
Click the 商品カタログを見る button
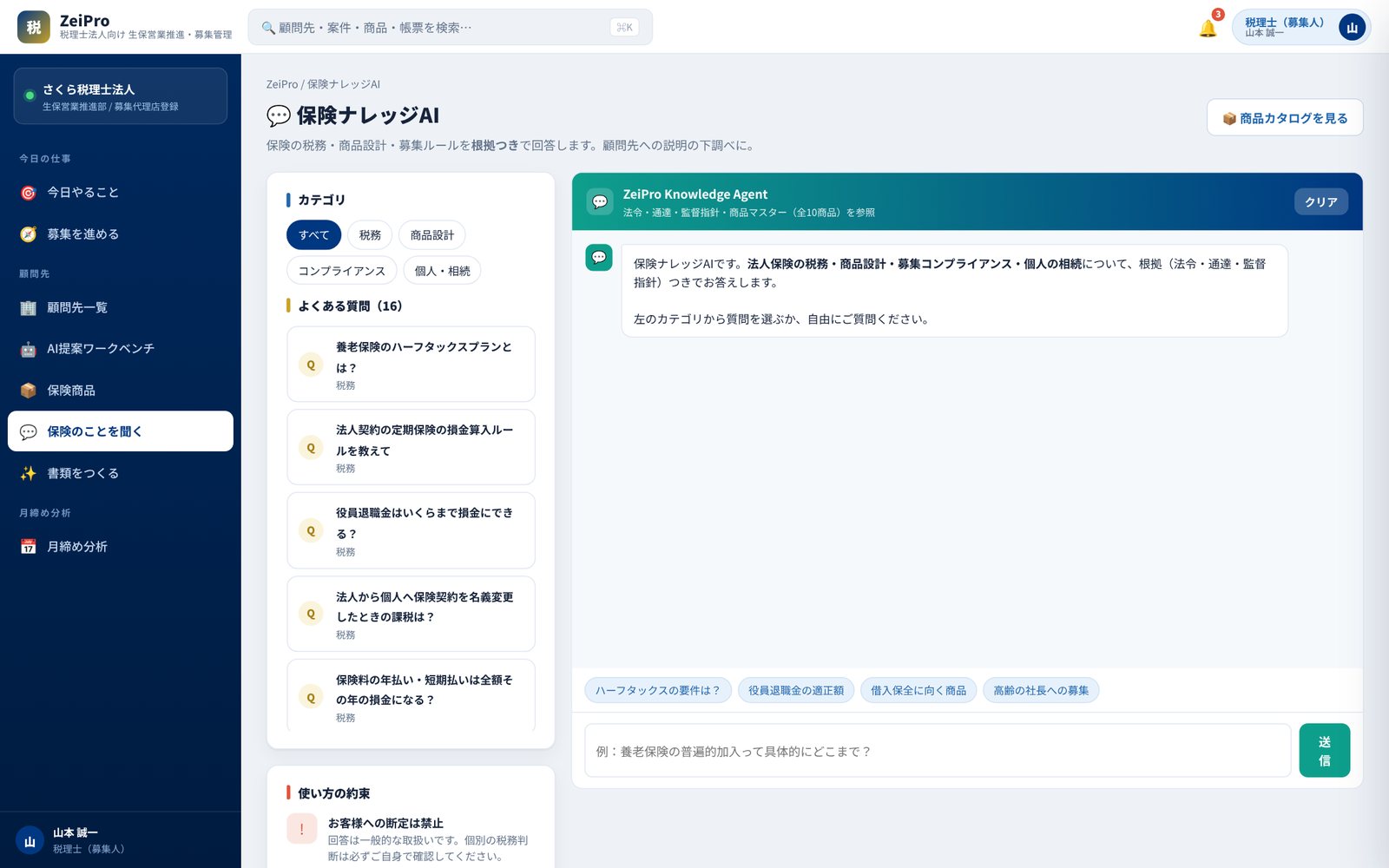click(1285, 118)
